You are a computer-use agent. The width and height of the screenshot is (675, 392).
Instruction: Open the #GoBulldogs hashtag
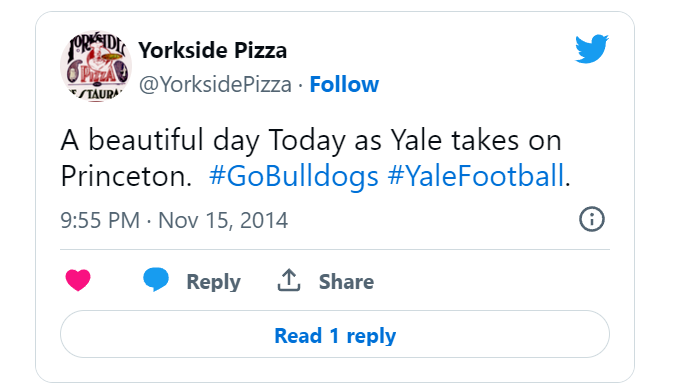[294, 176]
